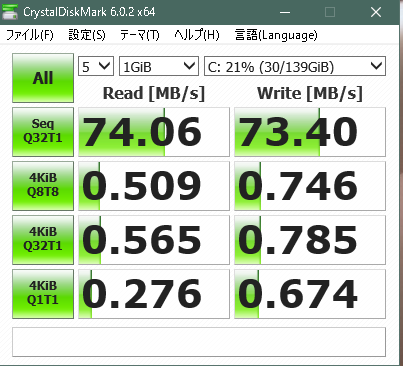Open the テーマ(T) menu
This screenshot has width=403, height=366.
140,35
